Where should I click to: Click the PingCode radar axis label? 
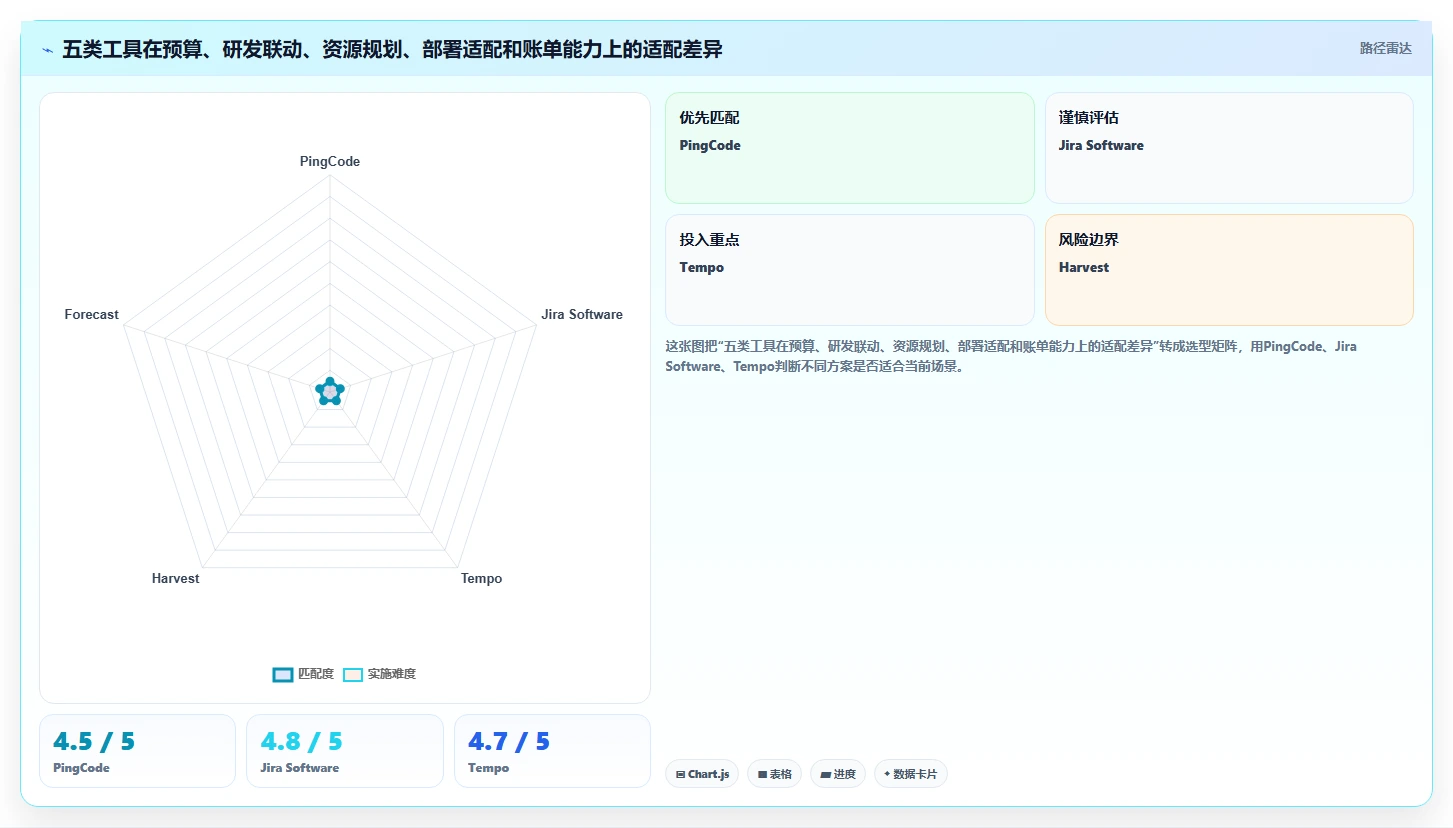330,161
